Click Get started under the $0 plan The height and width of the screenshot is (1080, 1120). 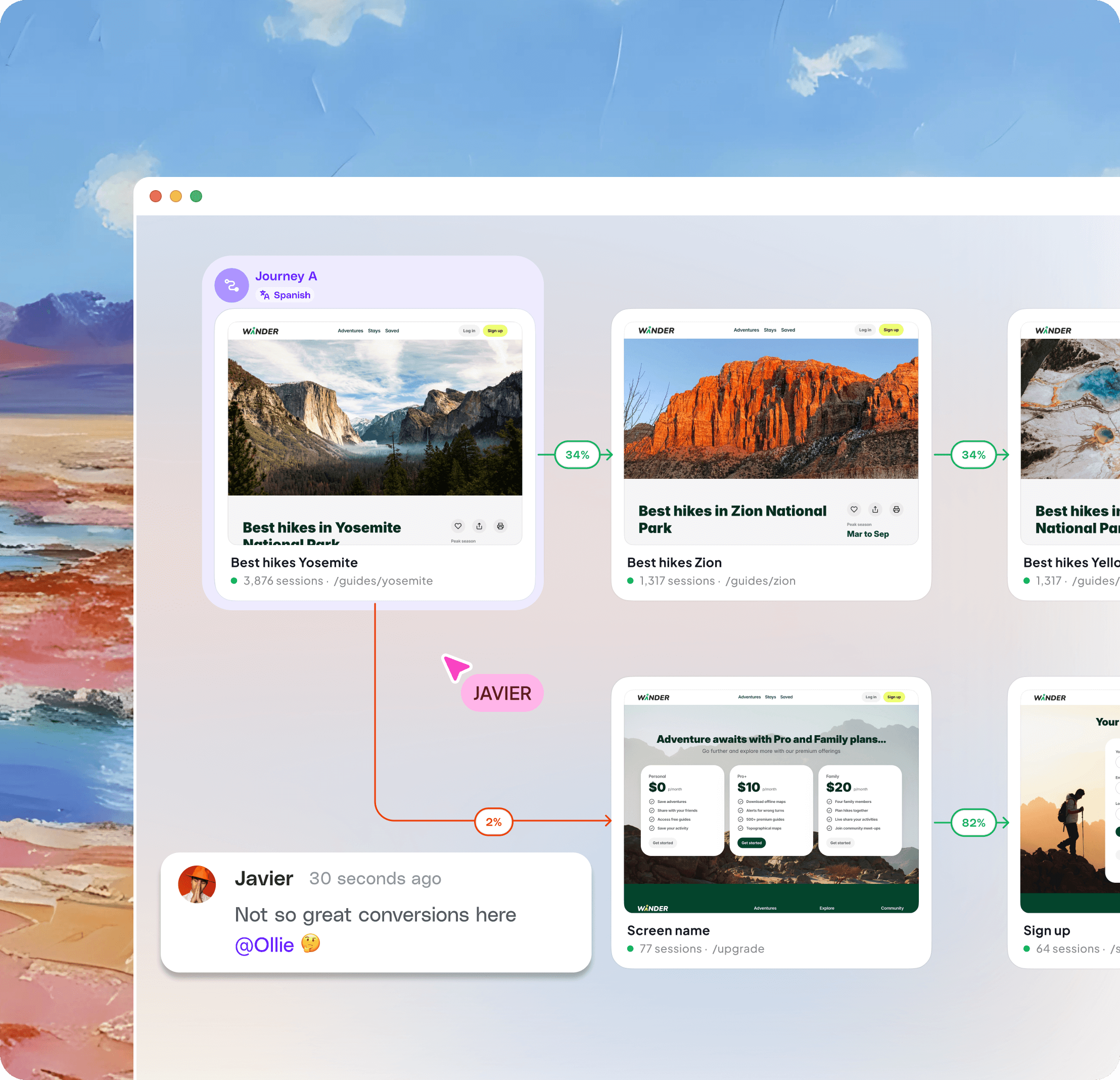663,843
